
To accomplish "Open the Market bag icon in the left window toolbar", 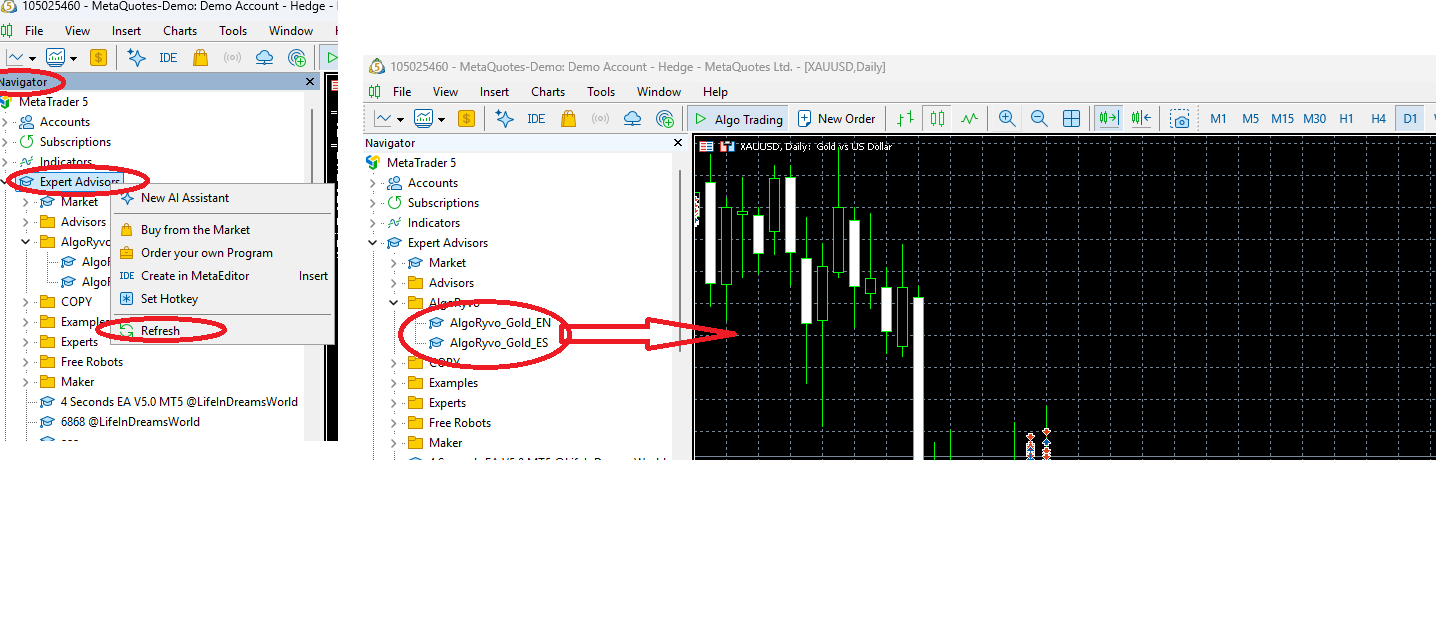I will coord(200,57).
